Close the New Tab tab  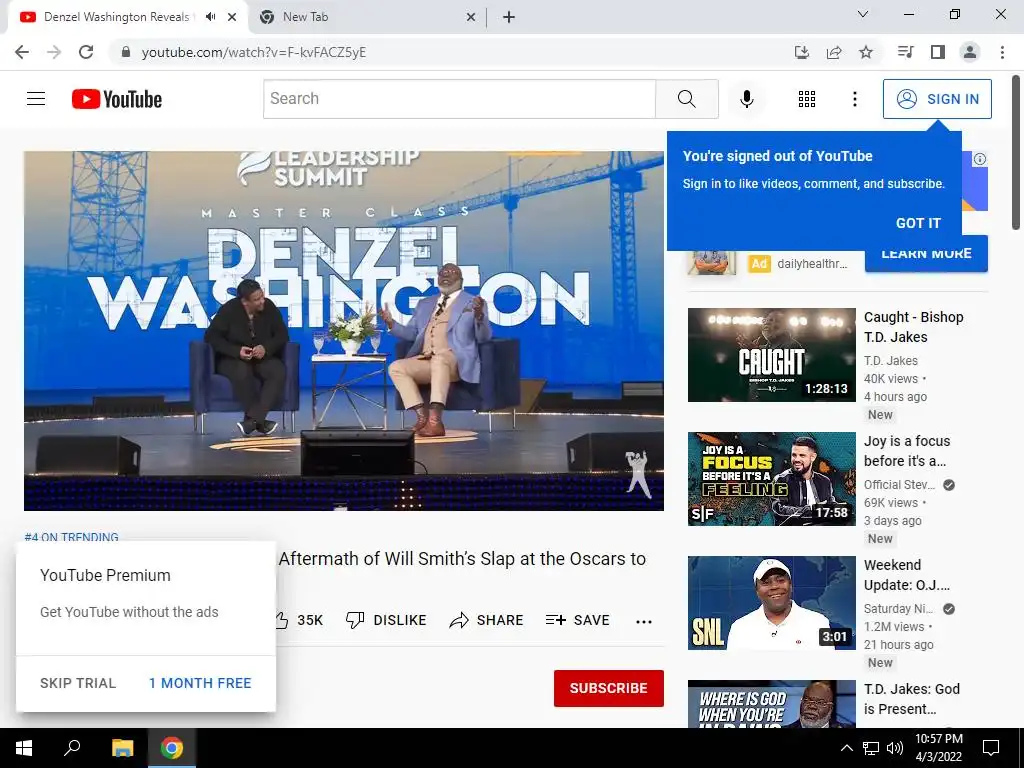470,17
